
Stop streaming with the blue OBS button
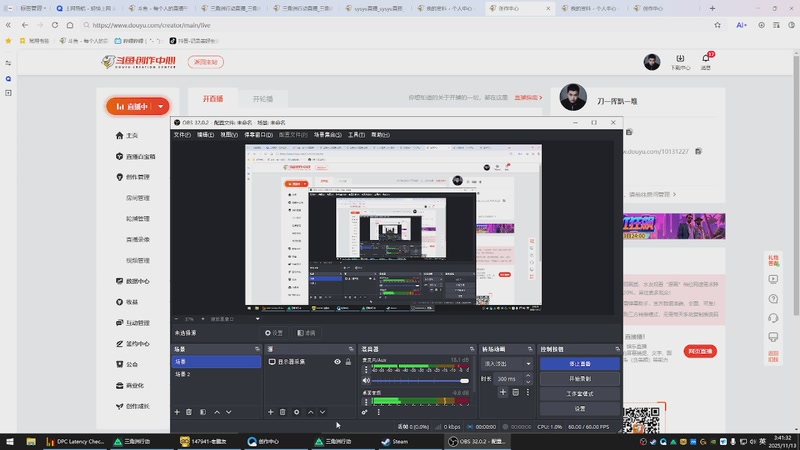[580, 364]
